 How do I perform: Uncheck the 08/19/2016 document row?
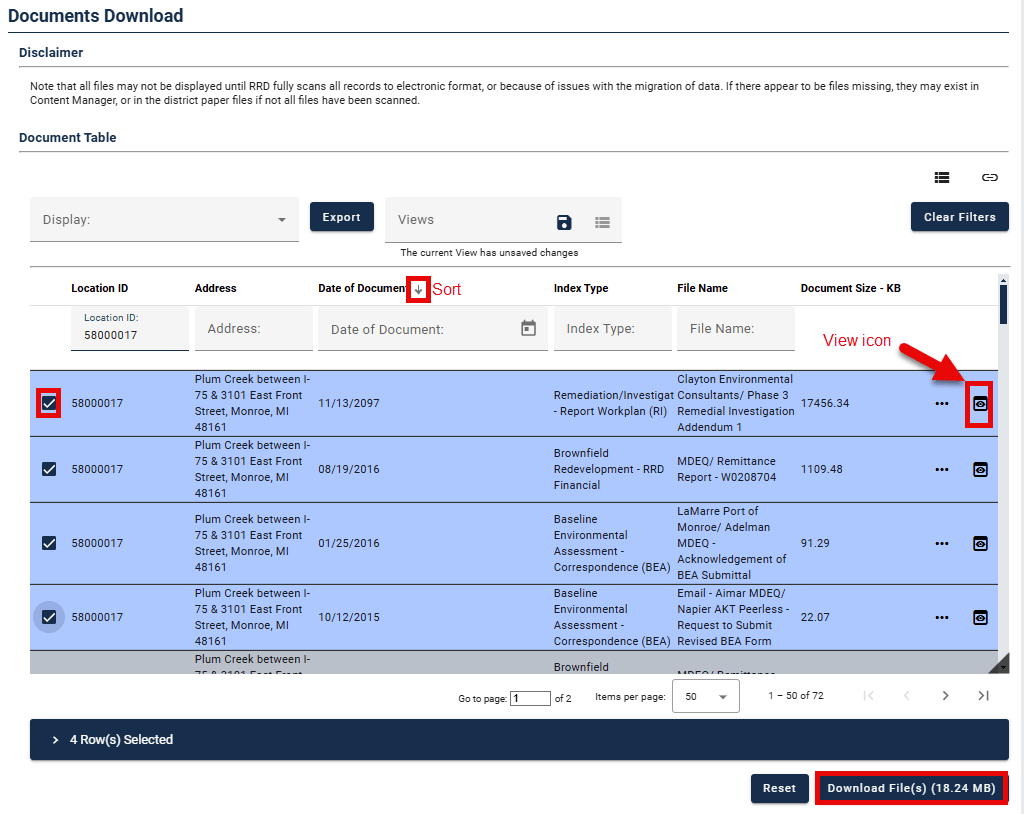(49, 469)
